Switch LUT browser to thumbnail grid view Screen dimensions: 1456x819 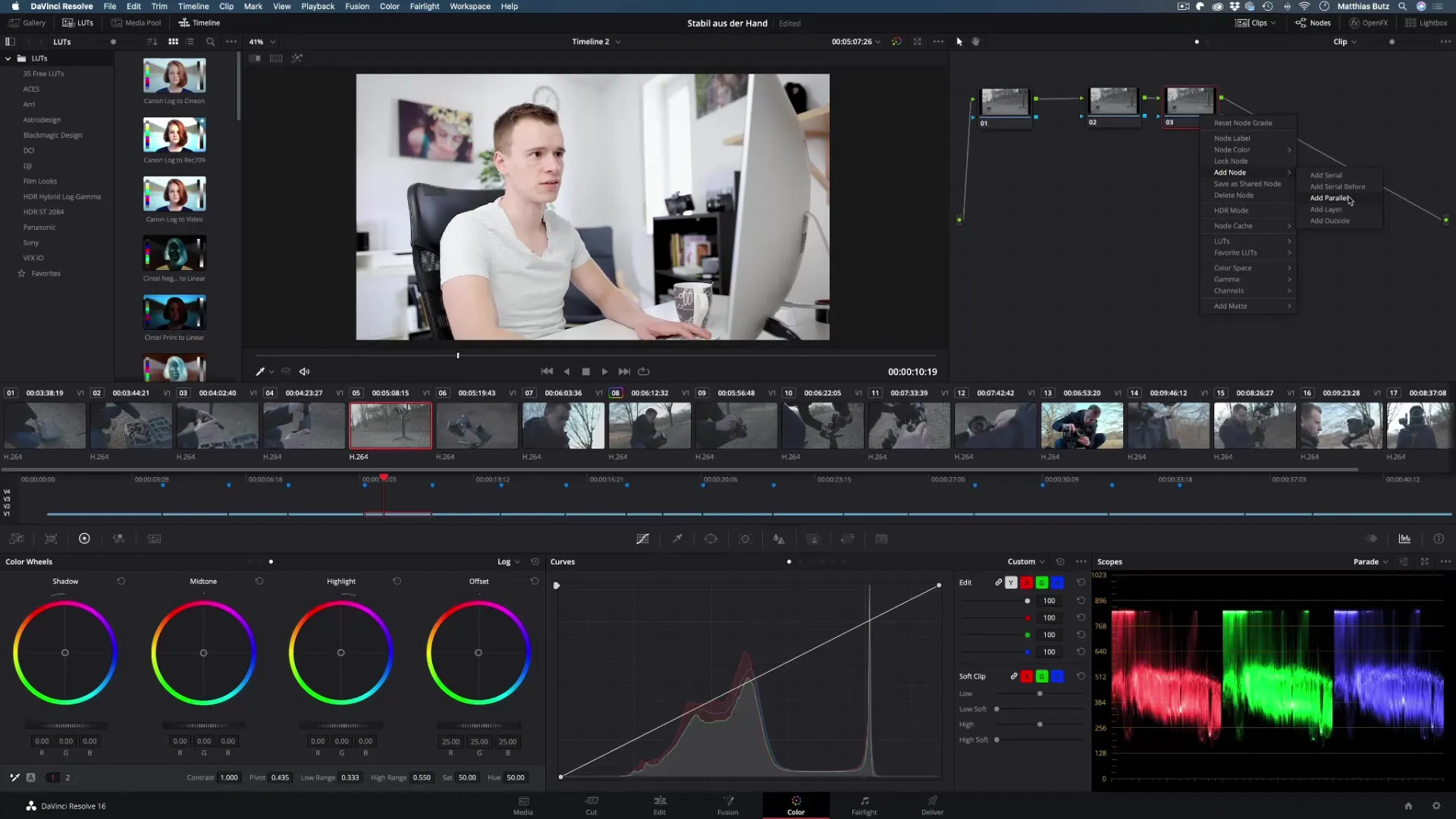point(173,42)
